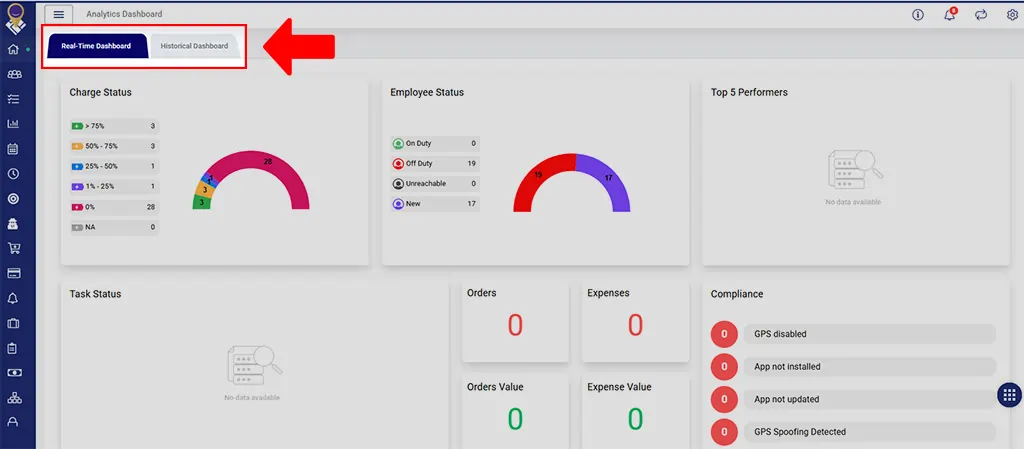Open the credit card sidebar icon
This screenshot has height=449, width=1024.
pos(12,273)
